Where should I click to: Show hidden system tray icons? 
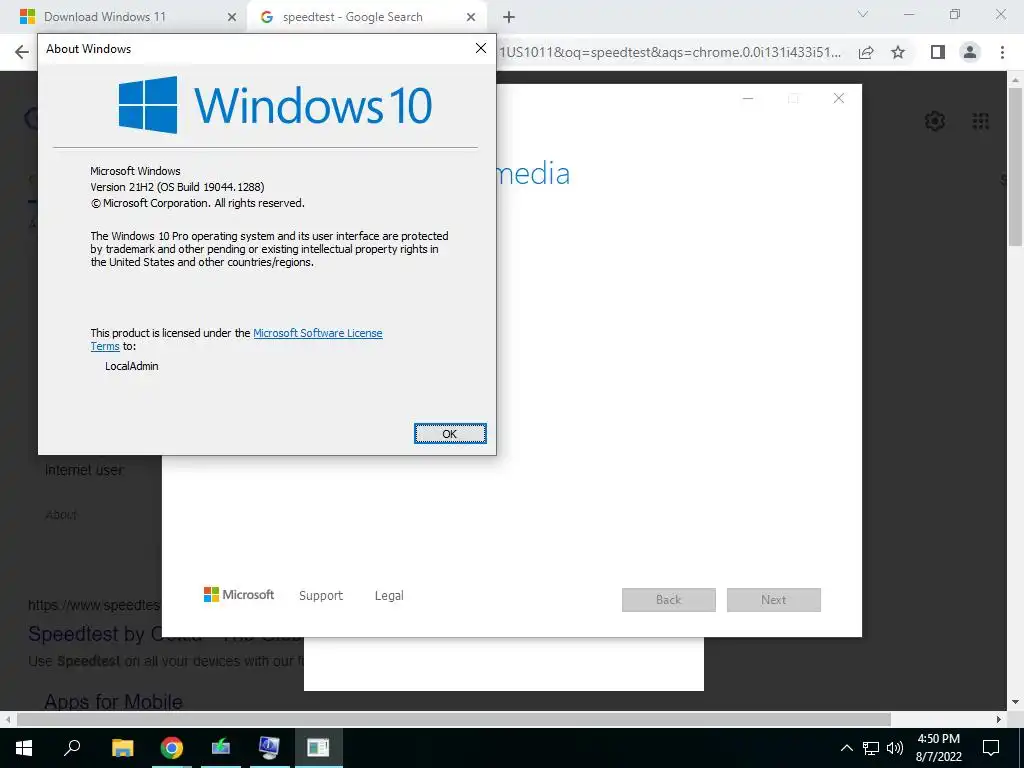[x=846, y=748]
